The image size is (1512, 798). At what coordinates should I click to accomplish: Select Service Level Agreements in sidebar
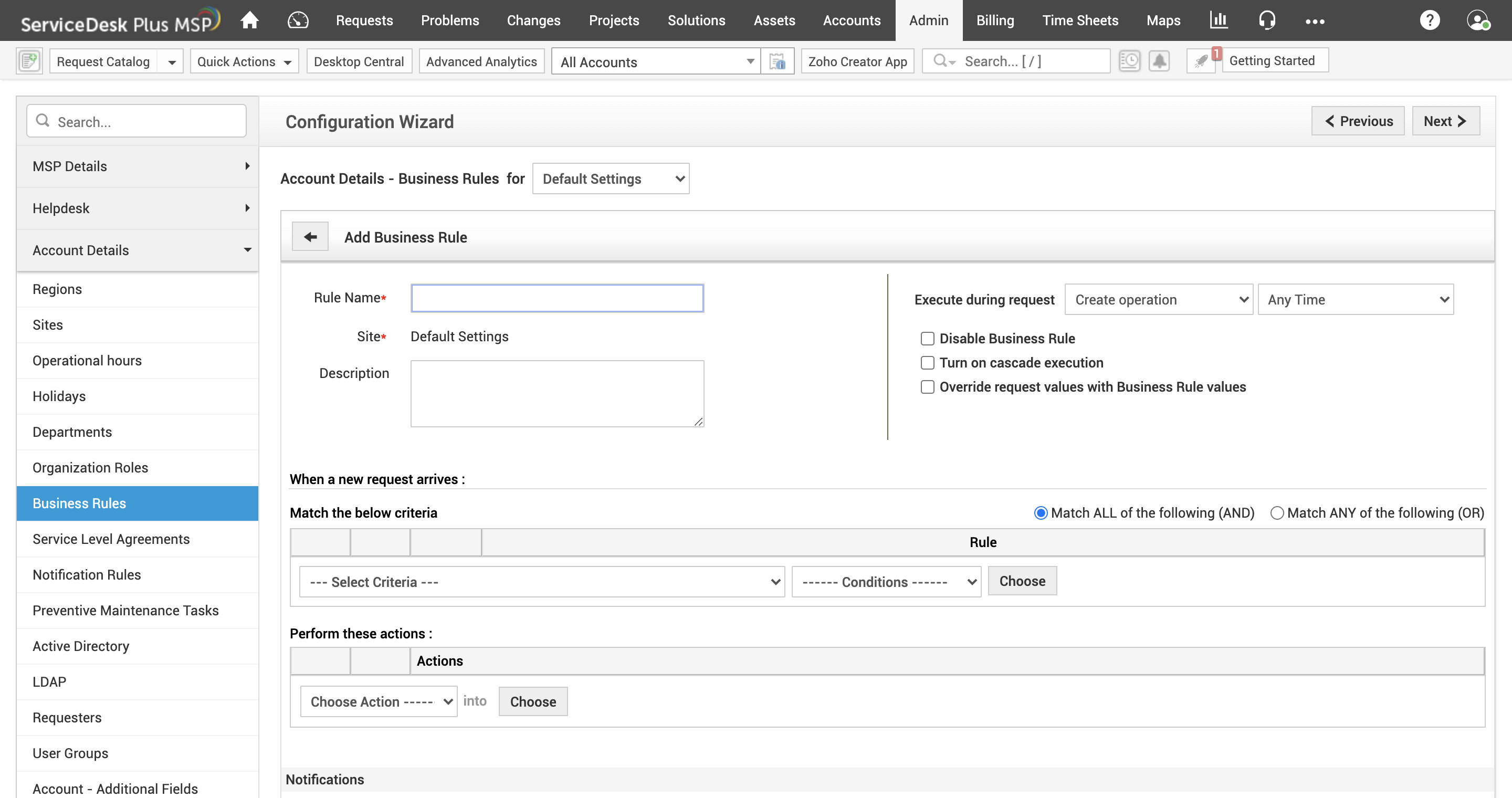[x=111, y=539]
